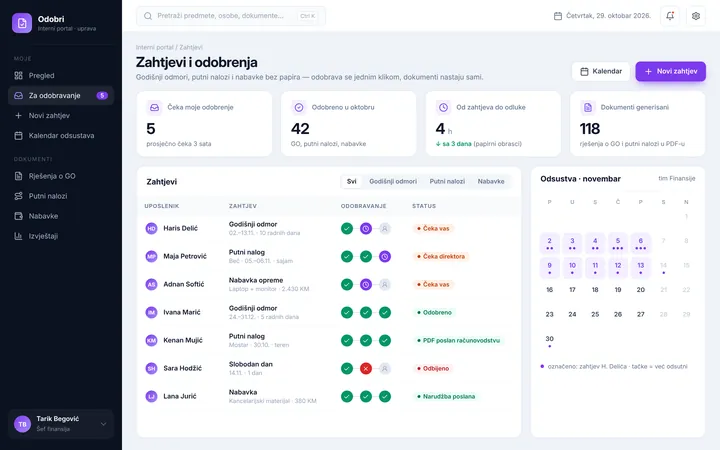720x450 pixels.
Task: Switch to the Putni nalozi filter tab
Action: click(447, 181)
